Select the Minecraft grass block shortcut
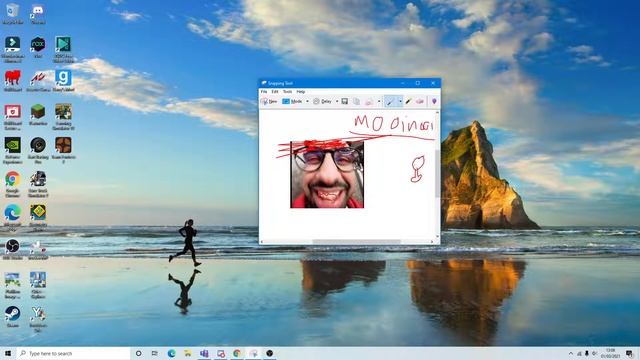Viewport: 640px width, 360px height. (38, 114)
